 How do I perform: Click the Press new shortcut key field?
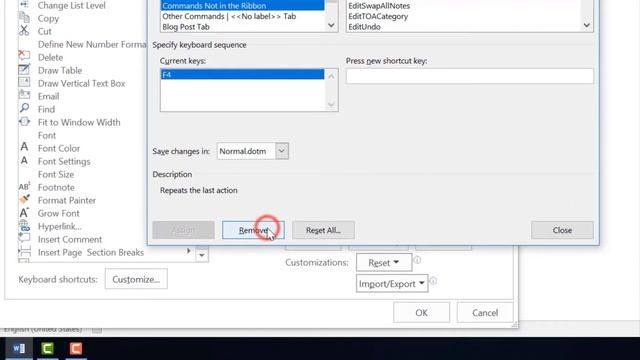pyautogui.click(x=469, y=76)
